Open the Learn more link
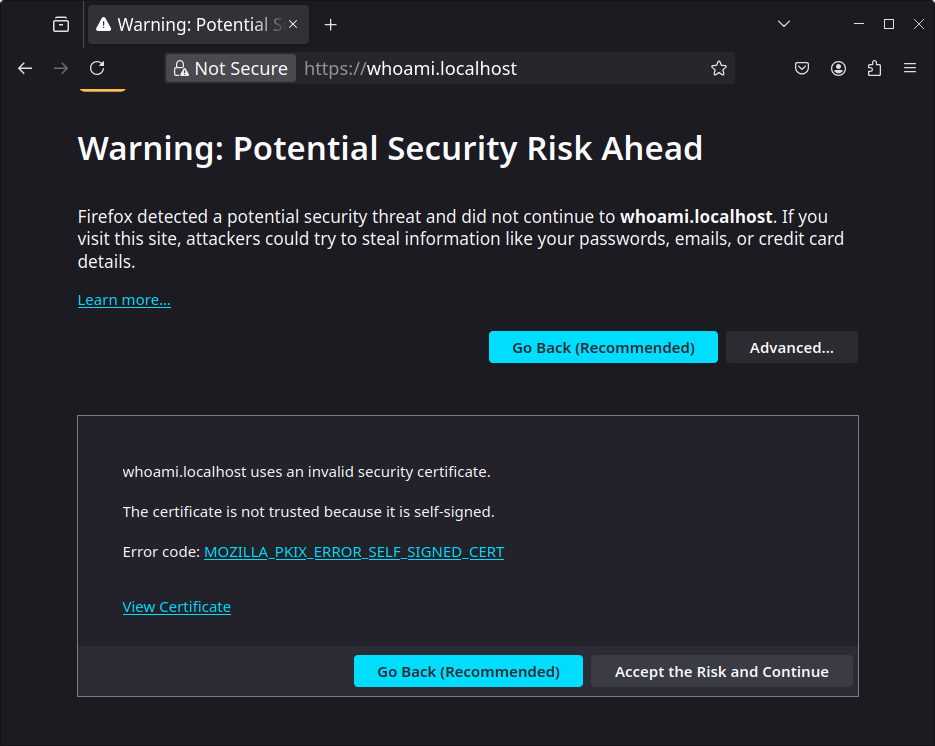The image size is (935, 746). pos(124,300)
